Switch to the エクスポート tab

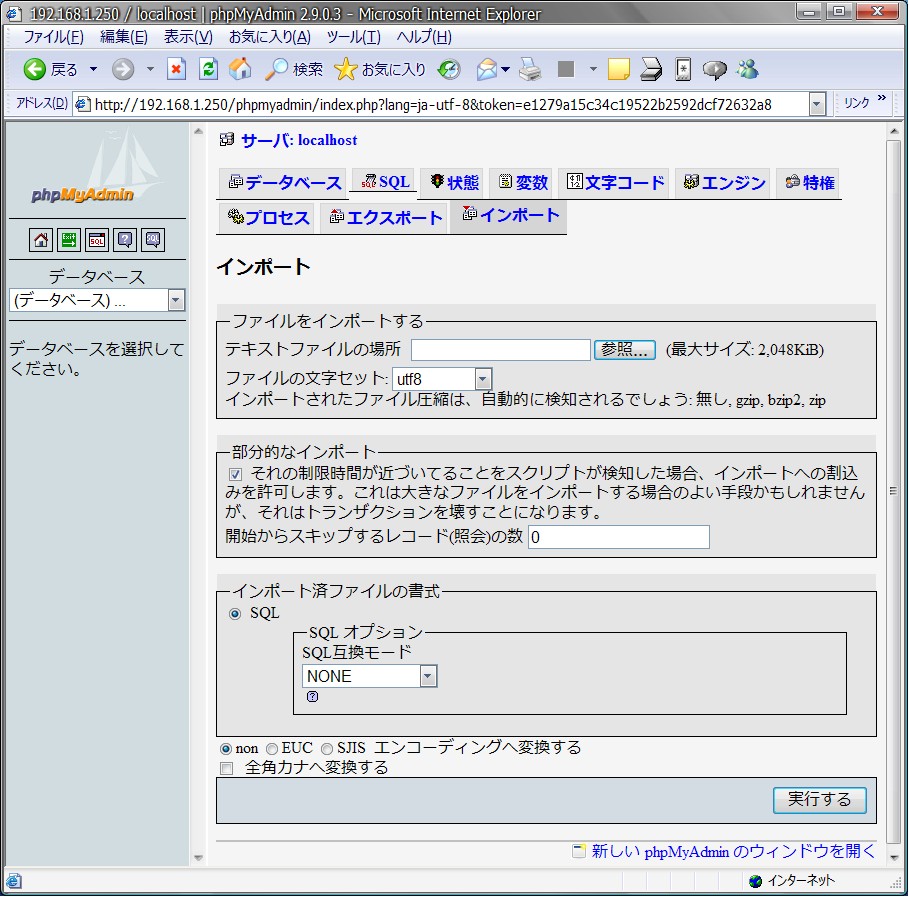384,217
